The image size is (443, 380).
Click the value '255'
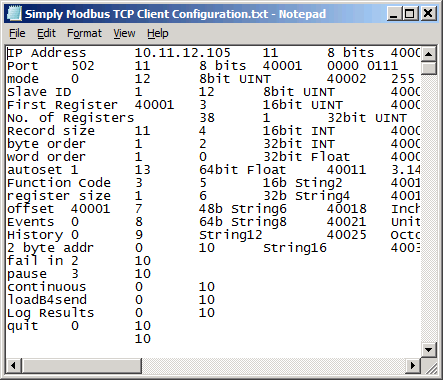click(403, 79)
